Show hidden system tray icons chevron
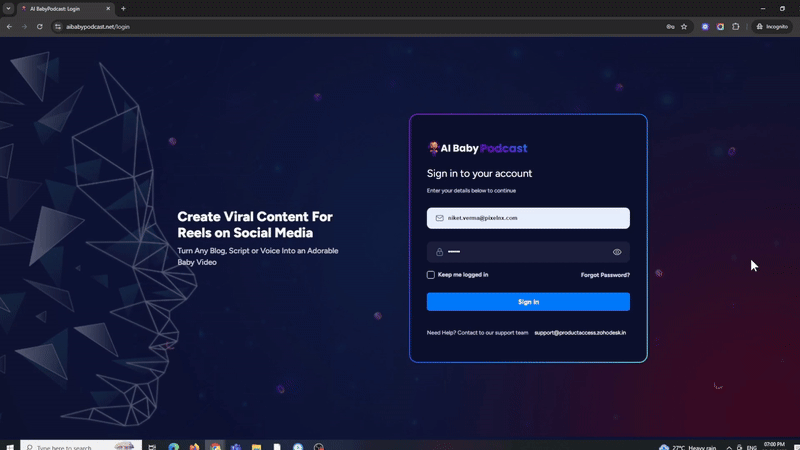This screenshot has height=450, width=800. 729,447
